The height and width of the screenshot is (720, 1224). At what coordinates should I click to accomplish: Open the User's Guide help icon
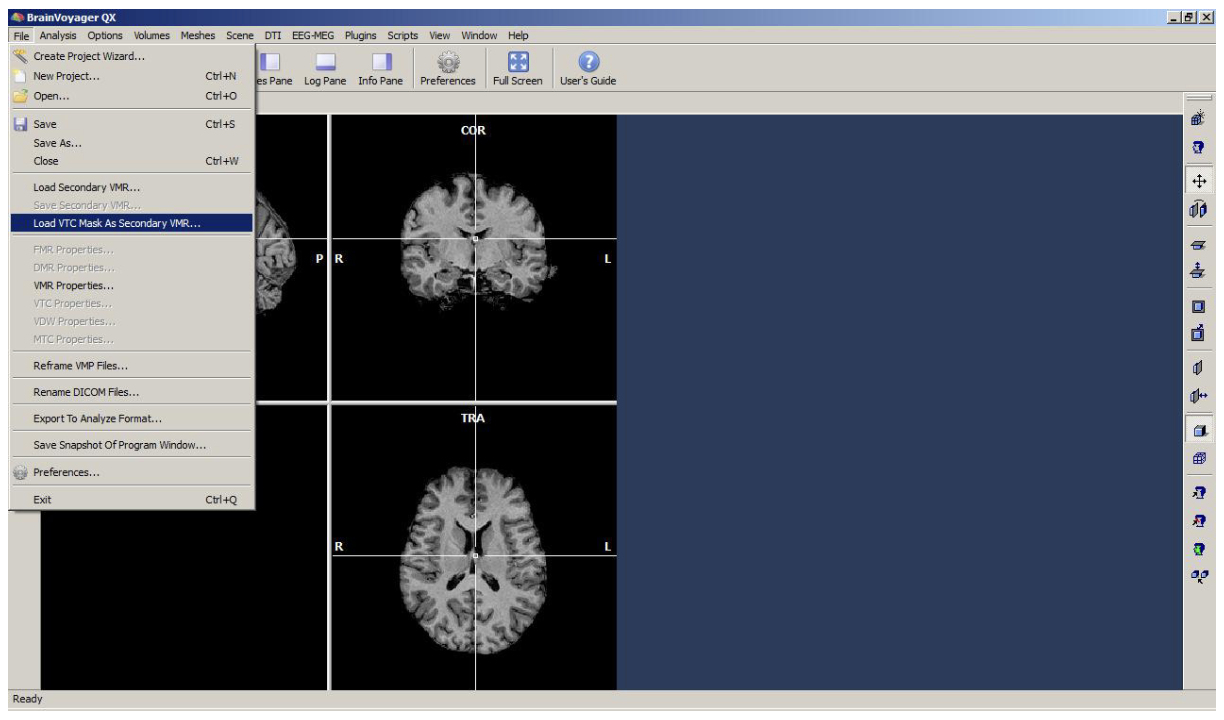point(587,68)
